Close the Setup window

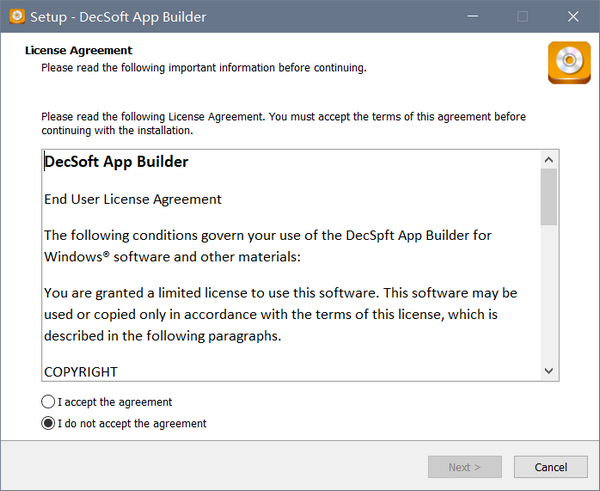click(x=571, y=16)
